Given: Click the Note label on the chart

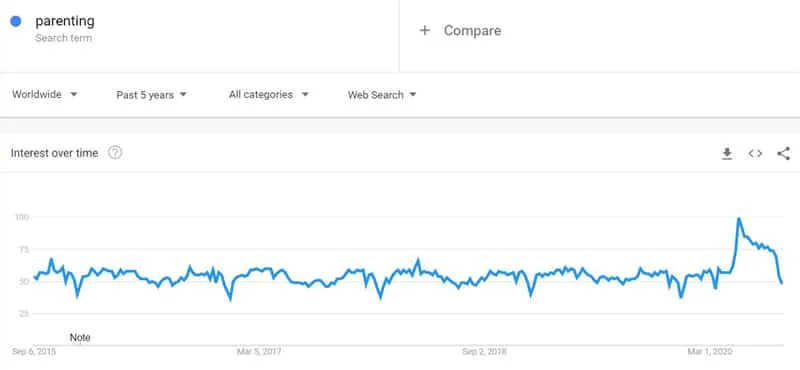Looking at the screenshot, I should [x=80, y=337].
